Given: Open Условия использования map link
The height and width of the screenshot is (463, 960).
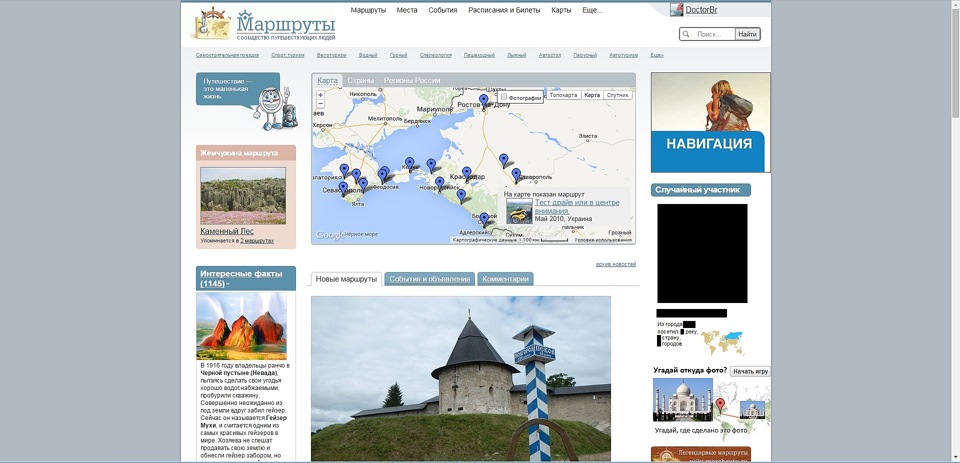Looking at the screenshot, I should click(x=603, y=240).
